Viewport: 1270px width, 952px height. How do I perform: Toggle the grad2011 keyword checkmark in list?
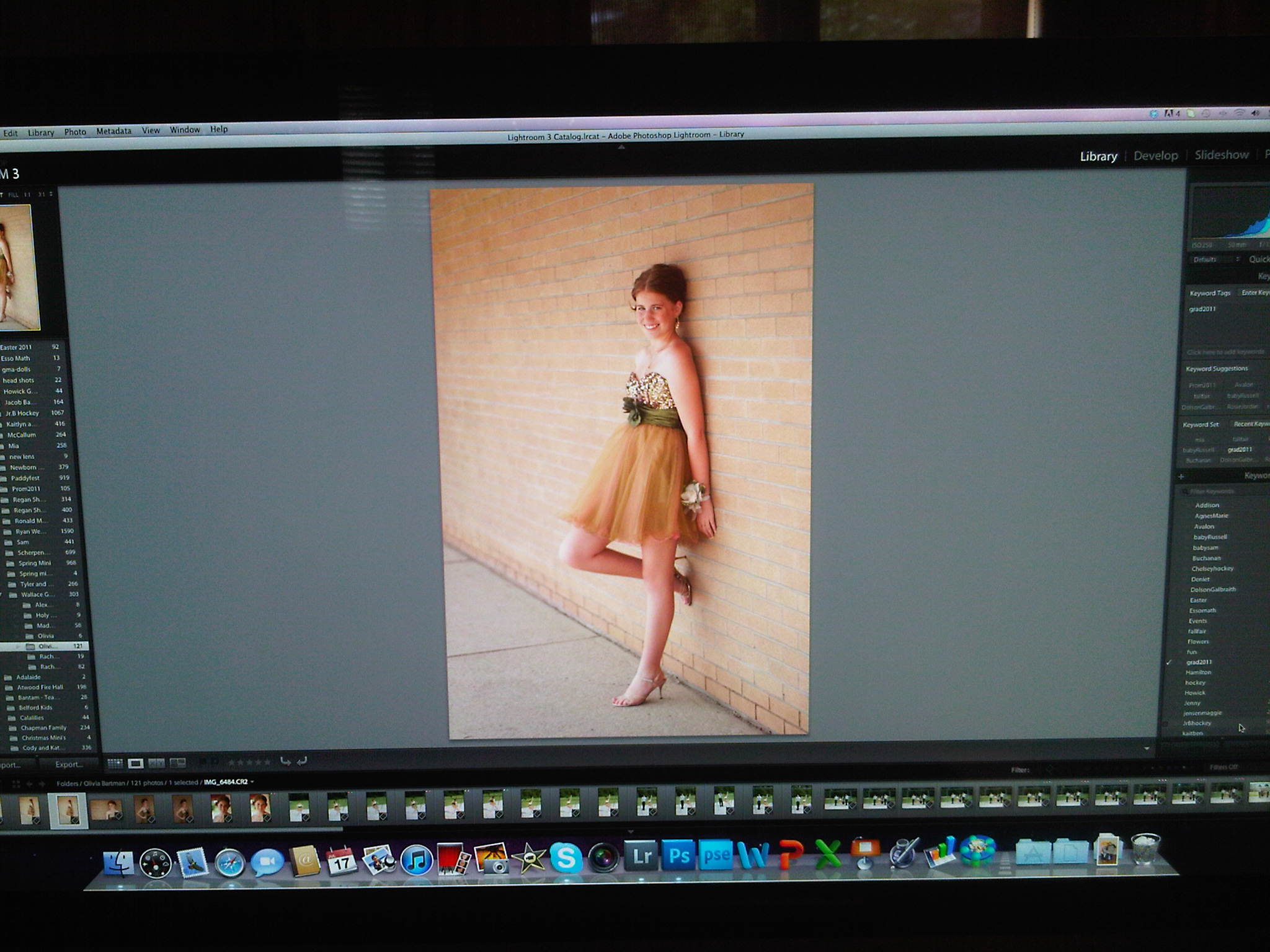coord(1170,662)
